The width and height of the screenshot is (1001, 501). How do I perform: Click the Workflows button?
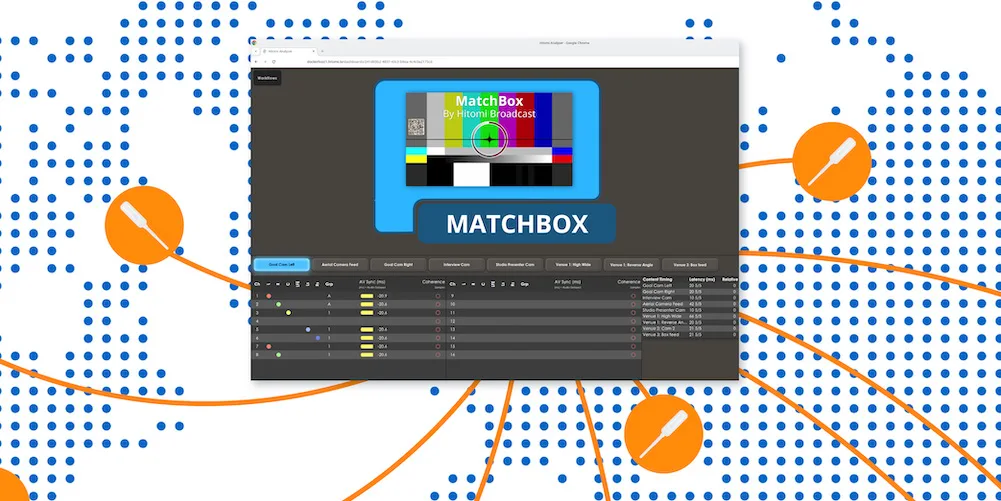click(267, 77)
